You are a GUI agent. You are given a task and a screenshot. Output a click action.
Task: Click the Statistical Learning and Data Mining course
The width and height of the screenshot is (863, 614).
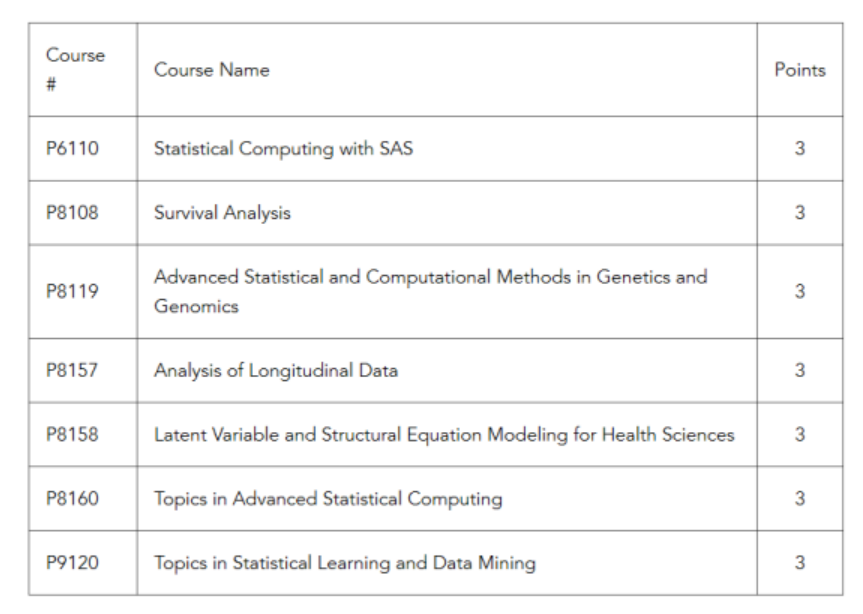[x=344, y=562]
